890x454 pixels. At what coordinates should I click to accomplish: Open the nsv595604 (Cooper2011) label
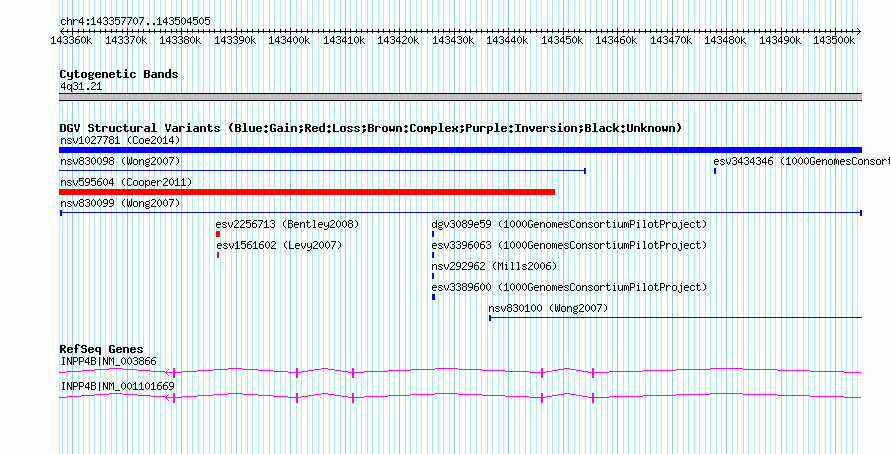[x=126, y=182]
